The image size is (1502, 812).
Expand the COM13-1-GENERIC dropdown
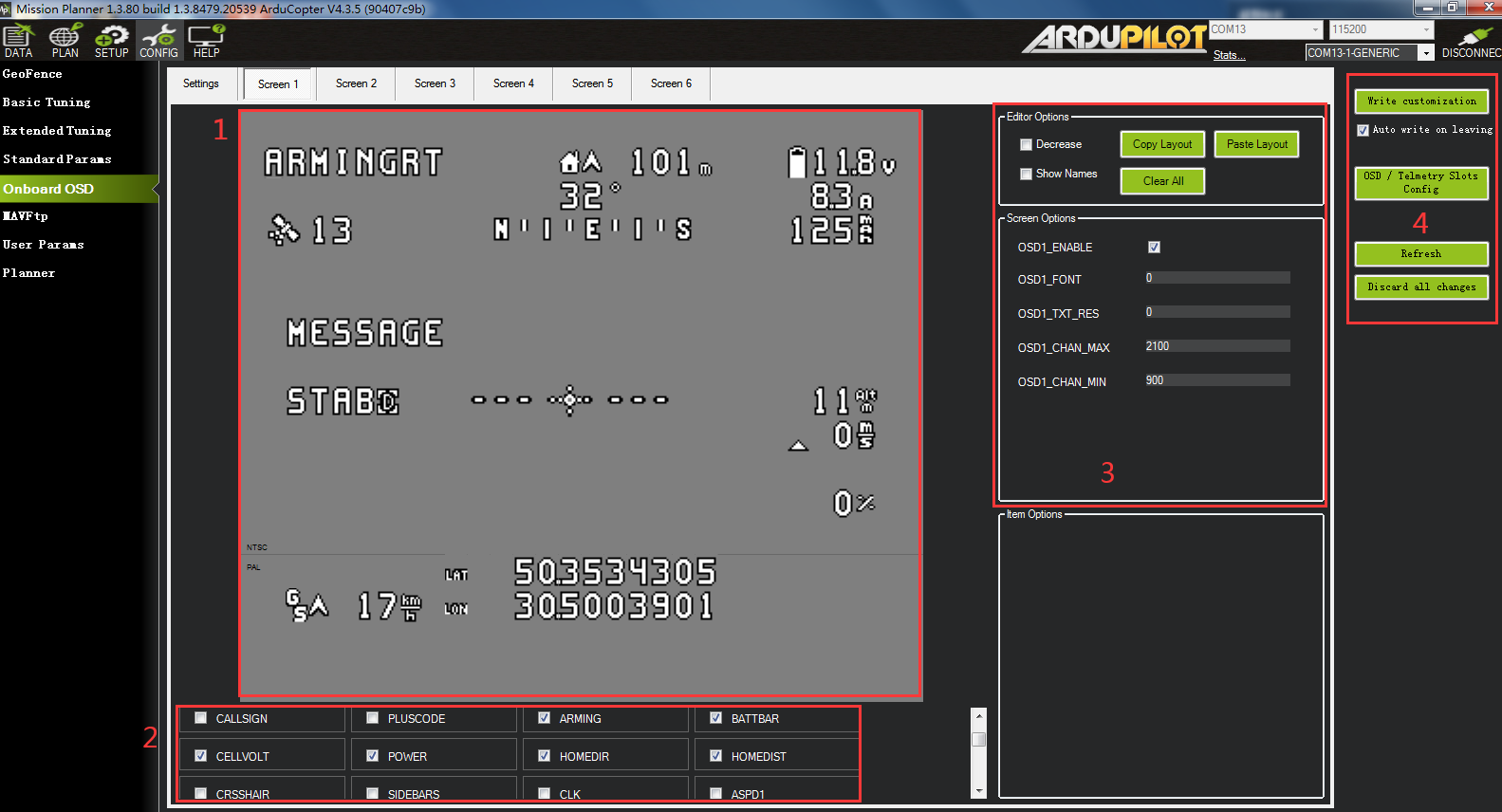point(1425,53)
